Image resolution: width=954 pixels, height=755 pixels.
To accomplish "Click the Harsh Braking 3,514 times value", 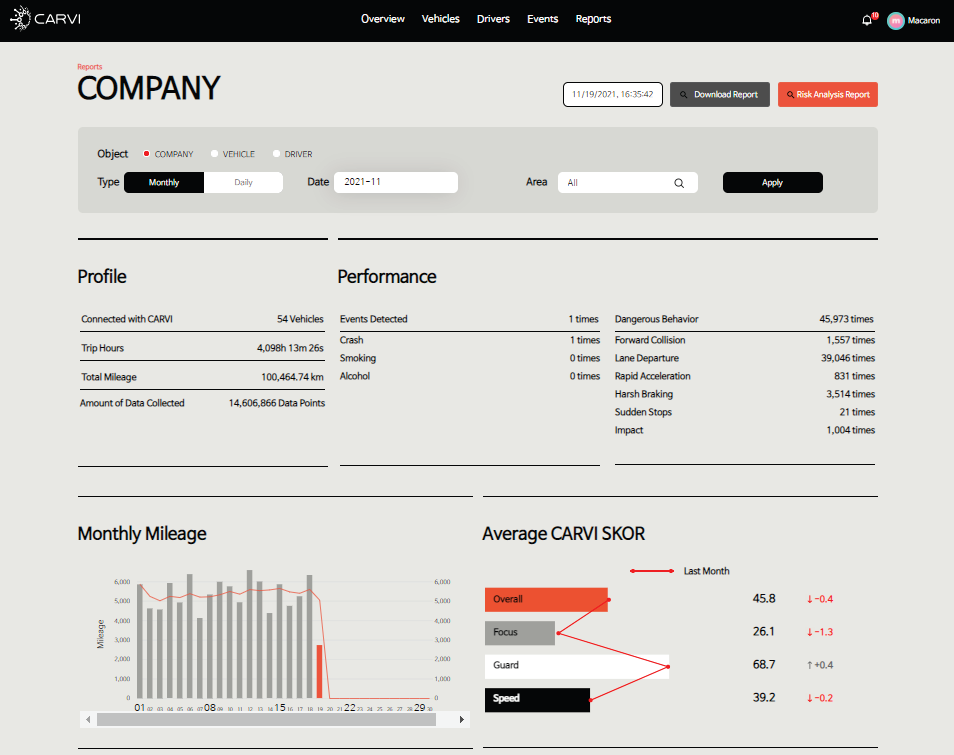I will (851, 394).
